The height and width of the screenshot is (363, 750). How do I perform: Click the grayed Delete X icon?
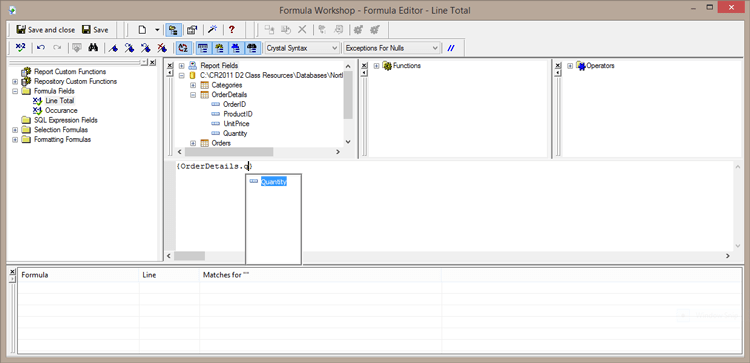pos(302,30)
